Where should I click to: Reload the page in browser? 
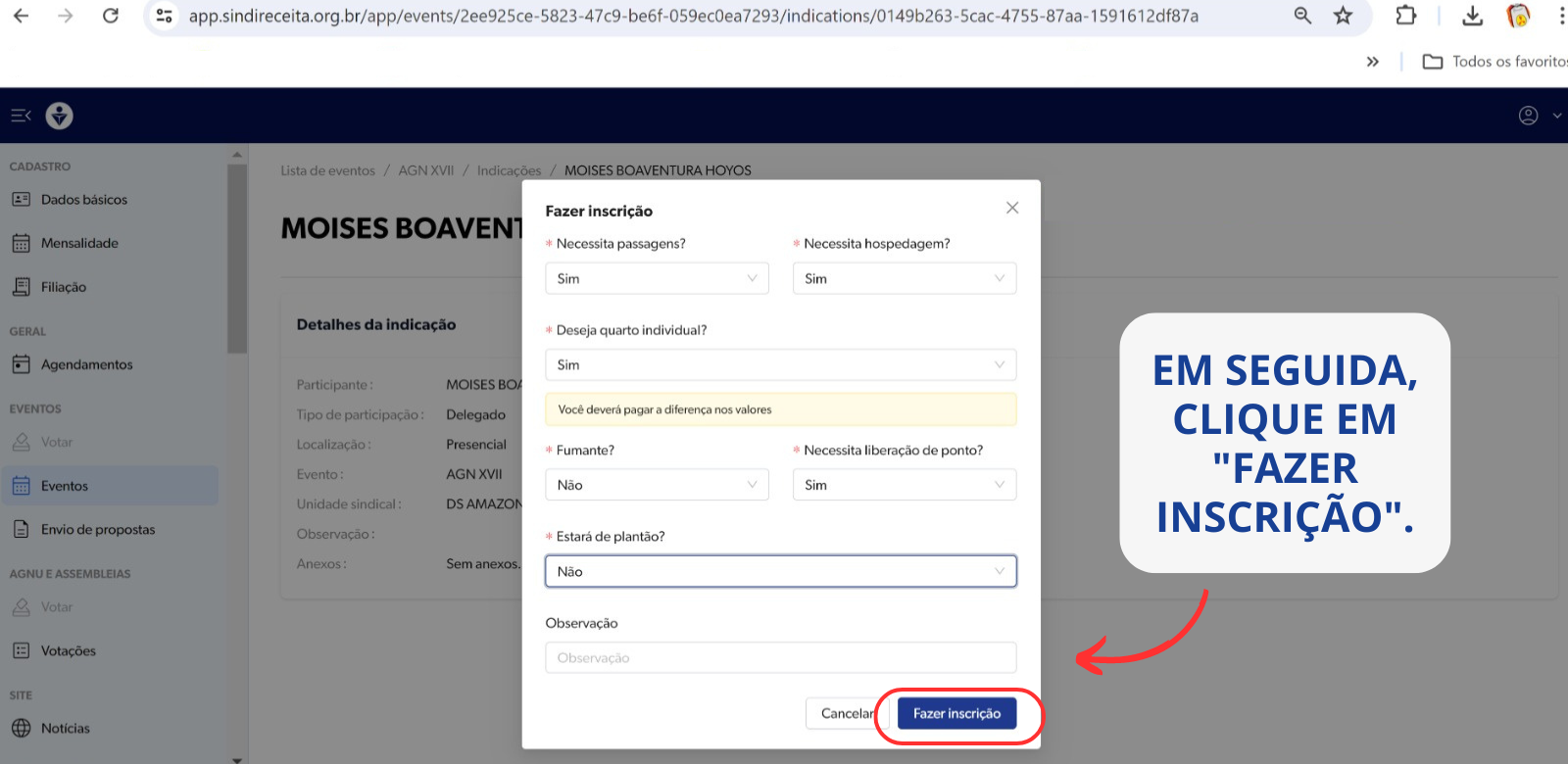(111, 16)
